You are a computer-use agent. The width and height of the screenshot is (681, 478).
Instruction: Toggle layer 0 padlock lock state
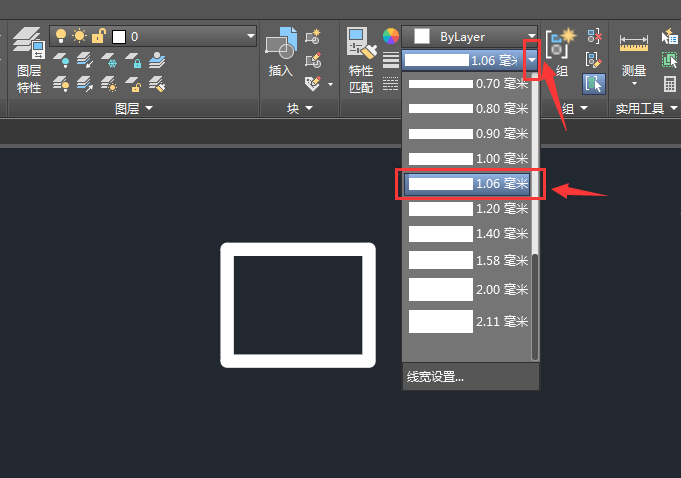tap(99, 36)
